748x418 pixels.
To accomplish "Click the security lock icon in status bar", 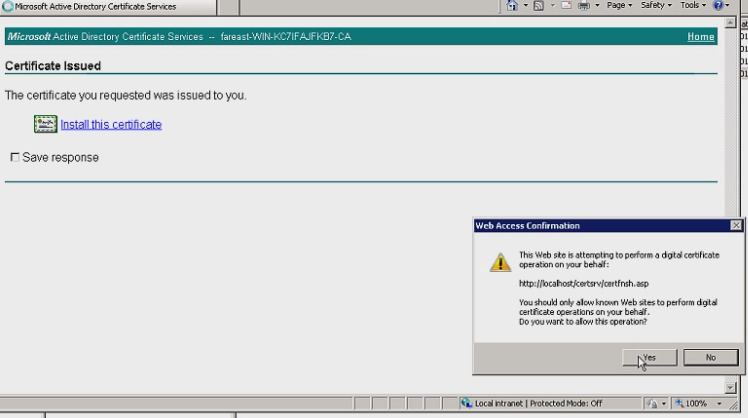I will (x=652, y=404).
